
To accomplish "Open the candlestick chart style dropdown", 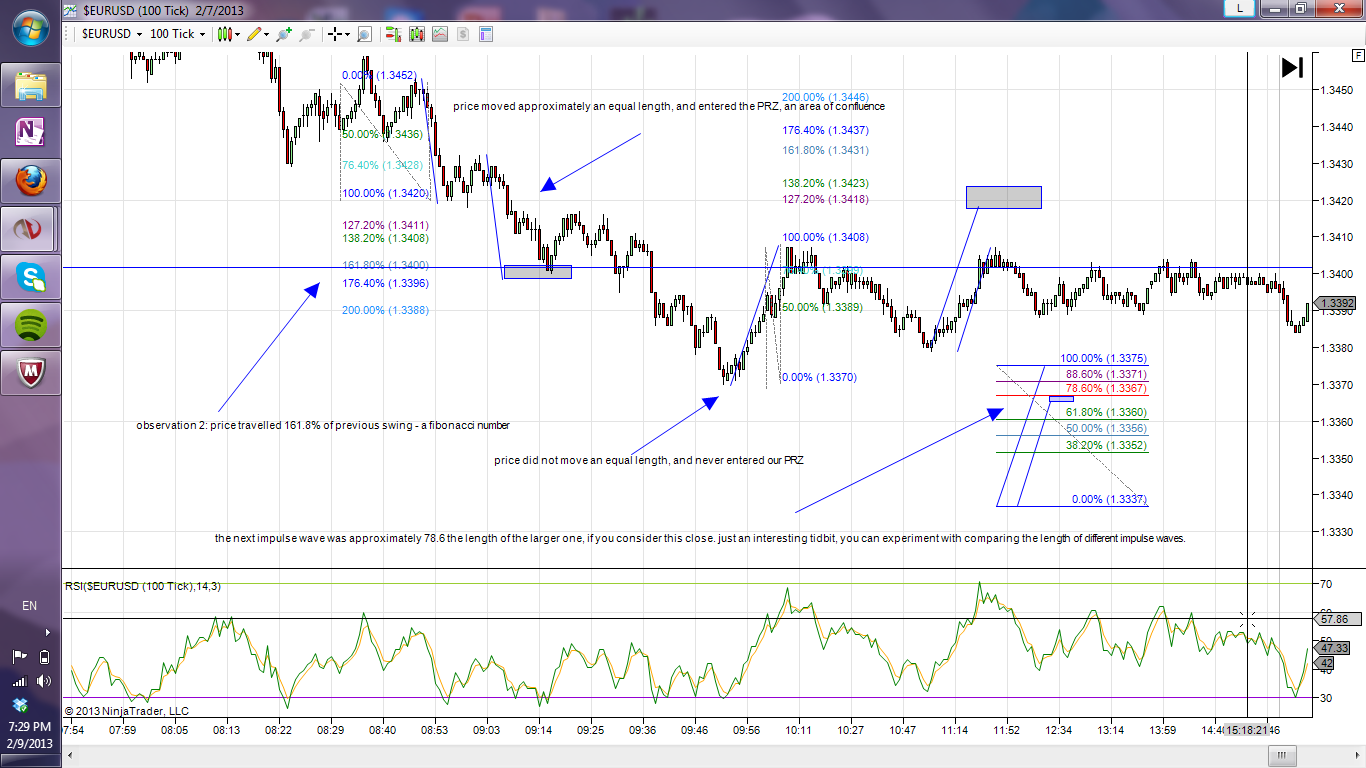I will pos(227,34).
